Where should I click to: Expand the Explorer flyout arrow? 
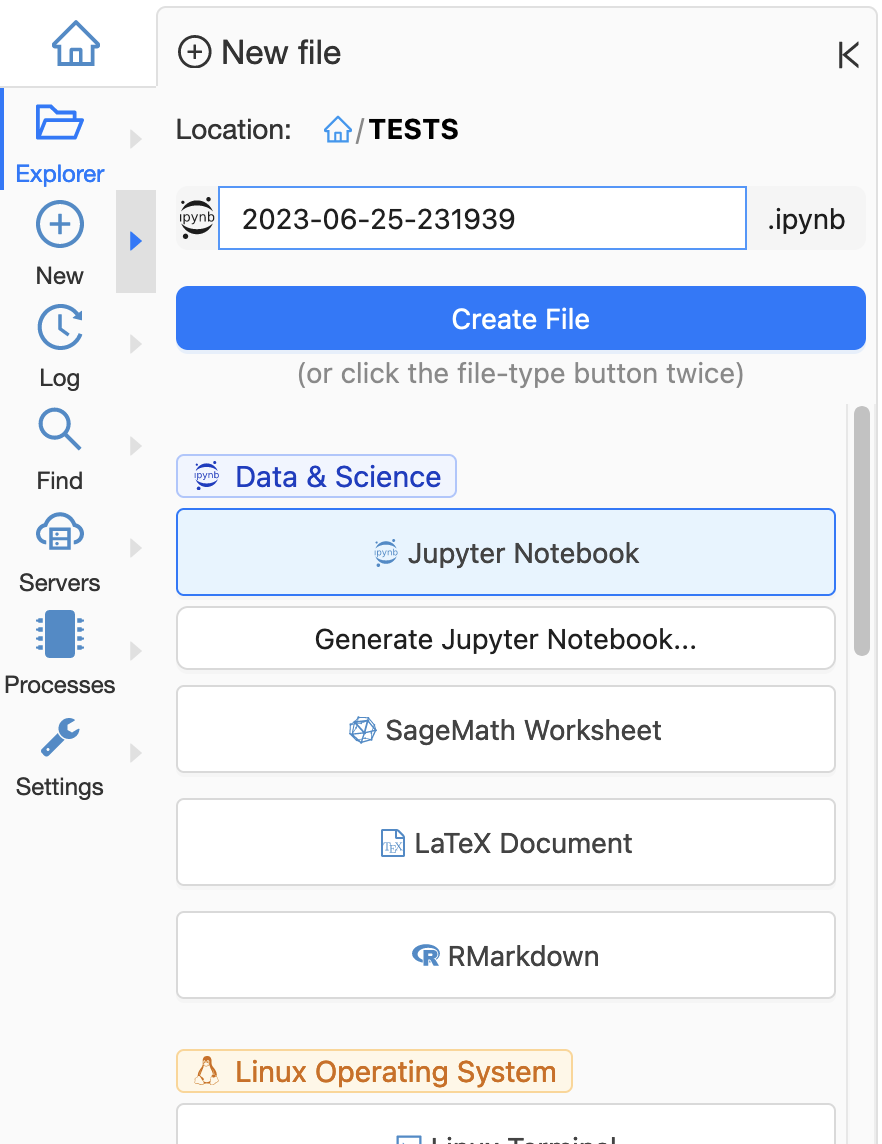[136, 139]
